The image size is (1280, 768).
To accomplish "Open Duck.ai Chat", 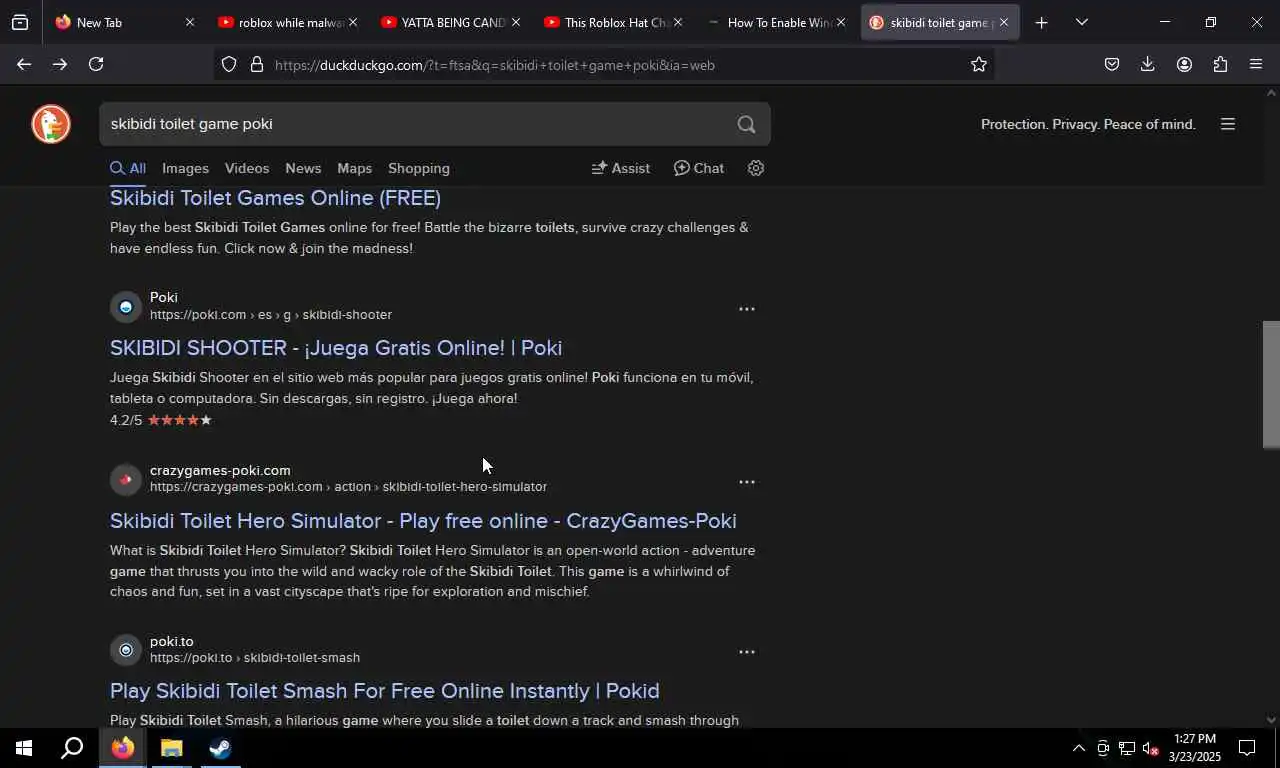I will point(698,168).
